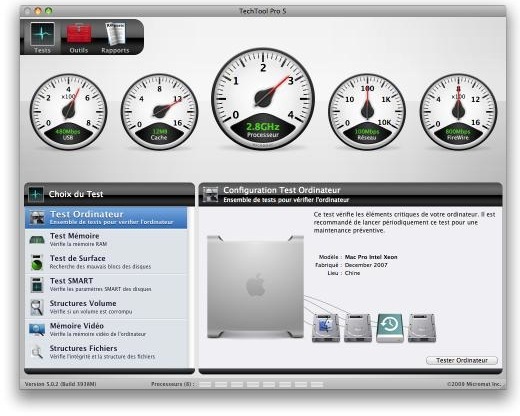Click the Version 5.0.2 status text
This screenshot has height=416, width=520.
point(61,384)
